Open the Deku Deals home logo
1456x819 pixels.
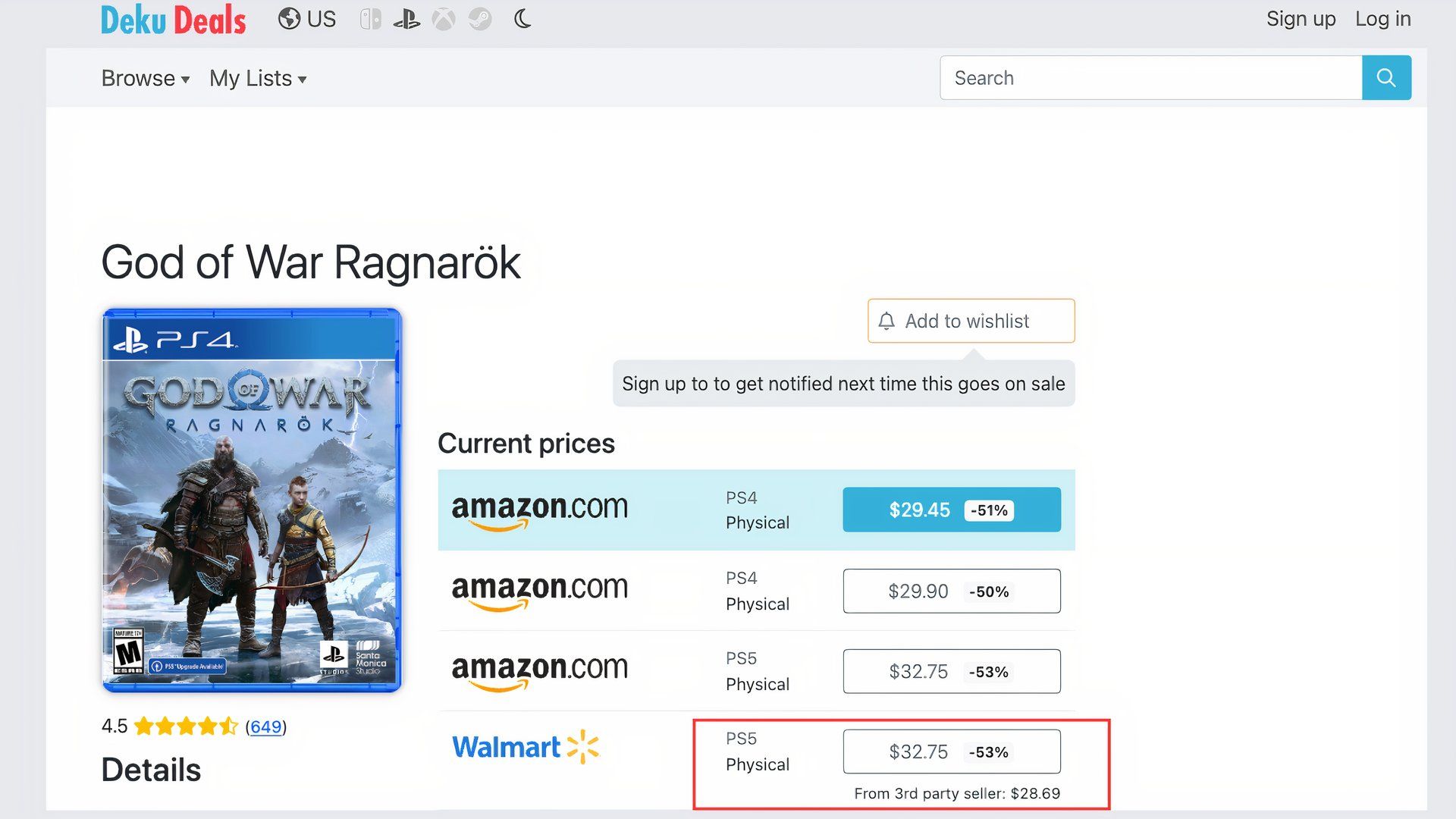[174, 20]
